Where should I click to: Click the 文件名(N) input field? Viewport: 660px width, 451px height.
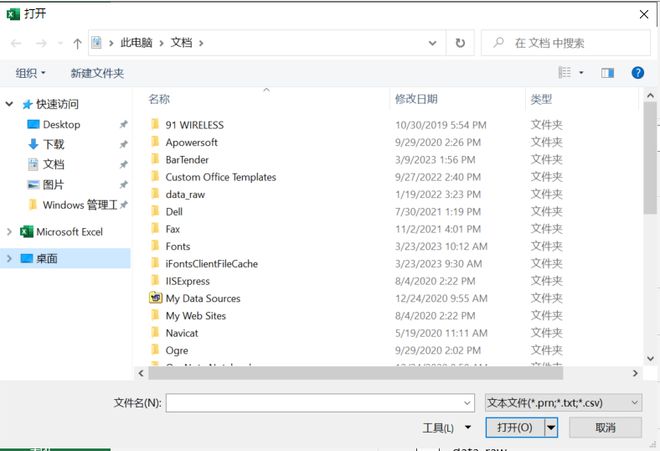(320, 403)
